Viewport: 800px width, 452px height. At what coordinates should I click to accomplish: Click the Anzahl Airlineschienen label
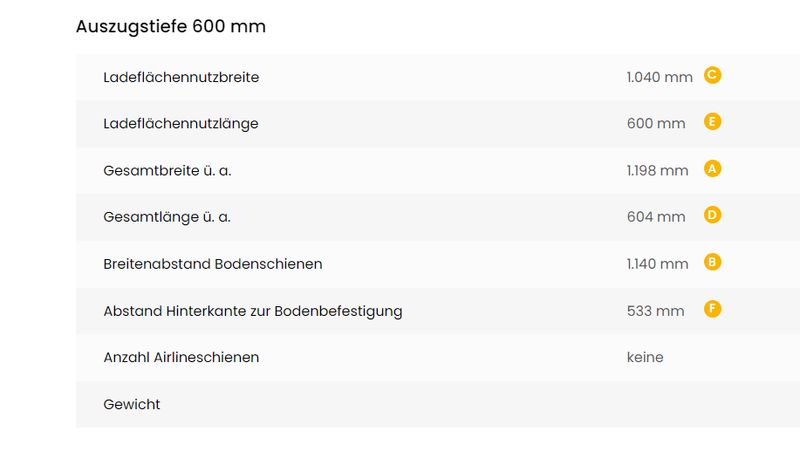[181, 357]
